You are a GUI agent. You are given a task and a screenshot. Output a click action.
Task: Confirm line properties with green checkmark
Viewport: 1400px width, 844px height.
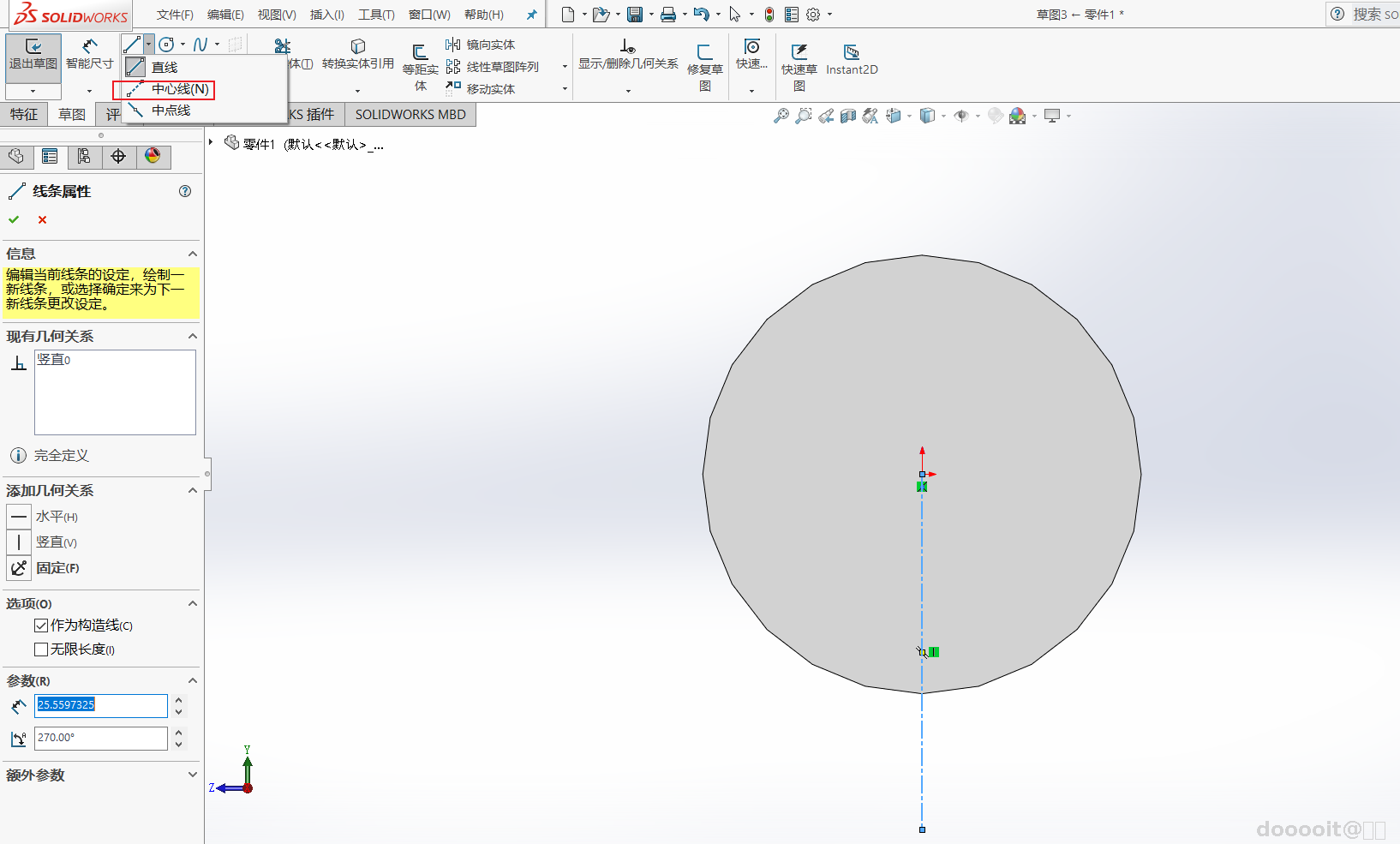(14, 220)
